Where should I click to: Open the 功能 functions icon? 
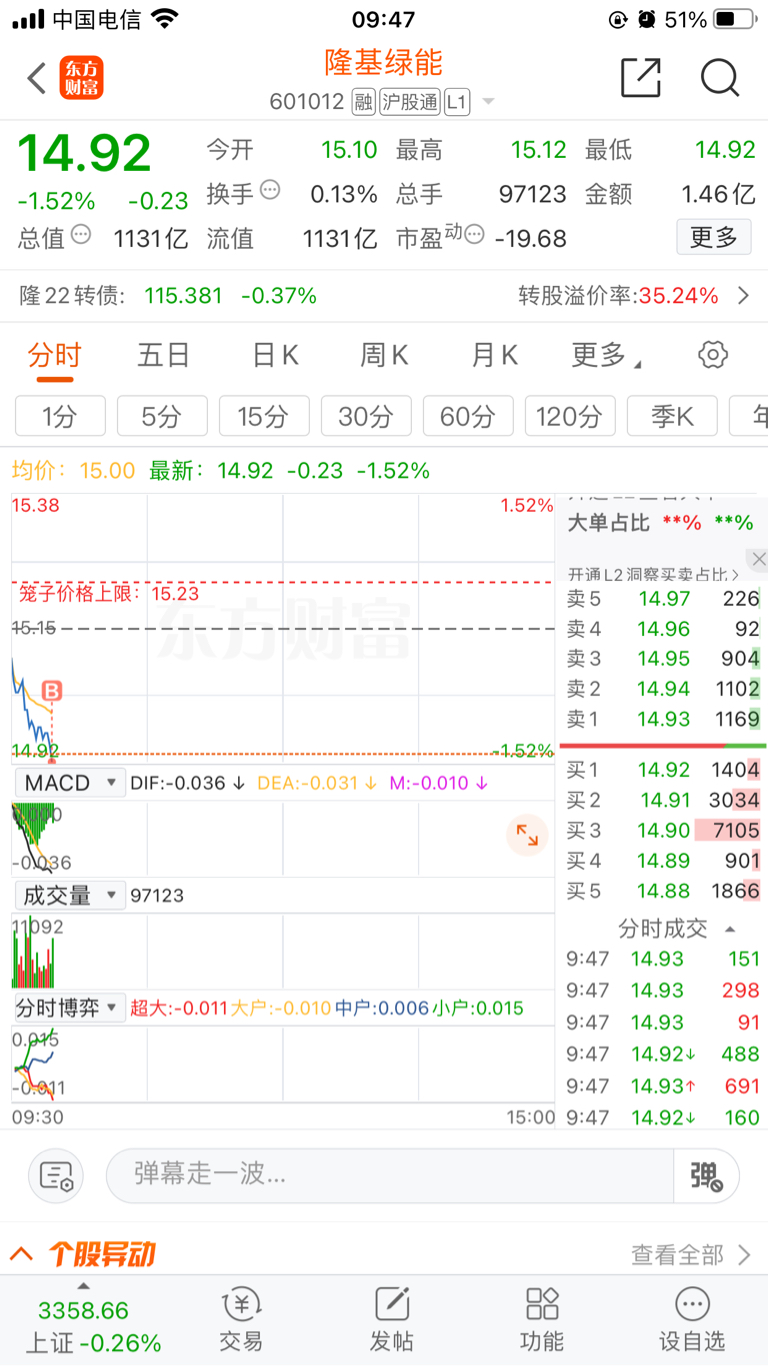pyautogui.click(x=542, y=1320)
